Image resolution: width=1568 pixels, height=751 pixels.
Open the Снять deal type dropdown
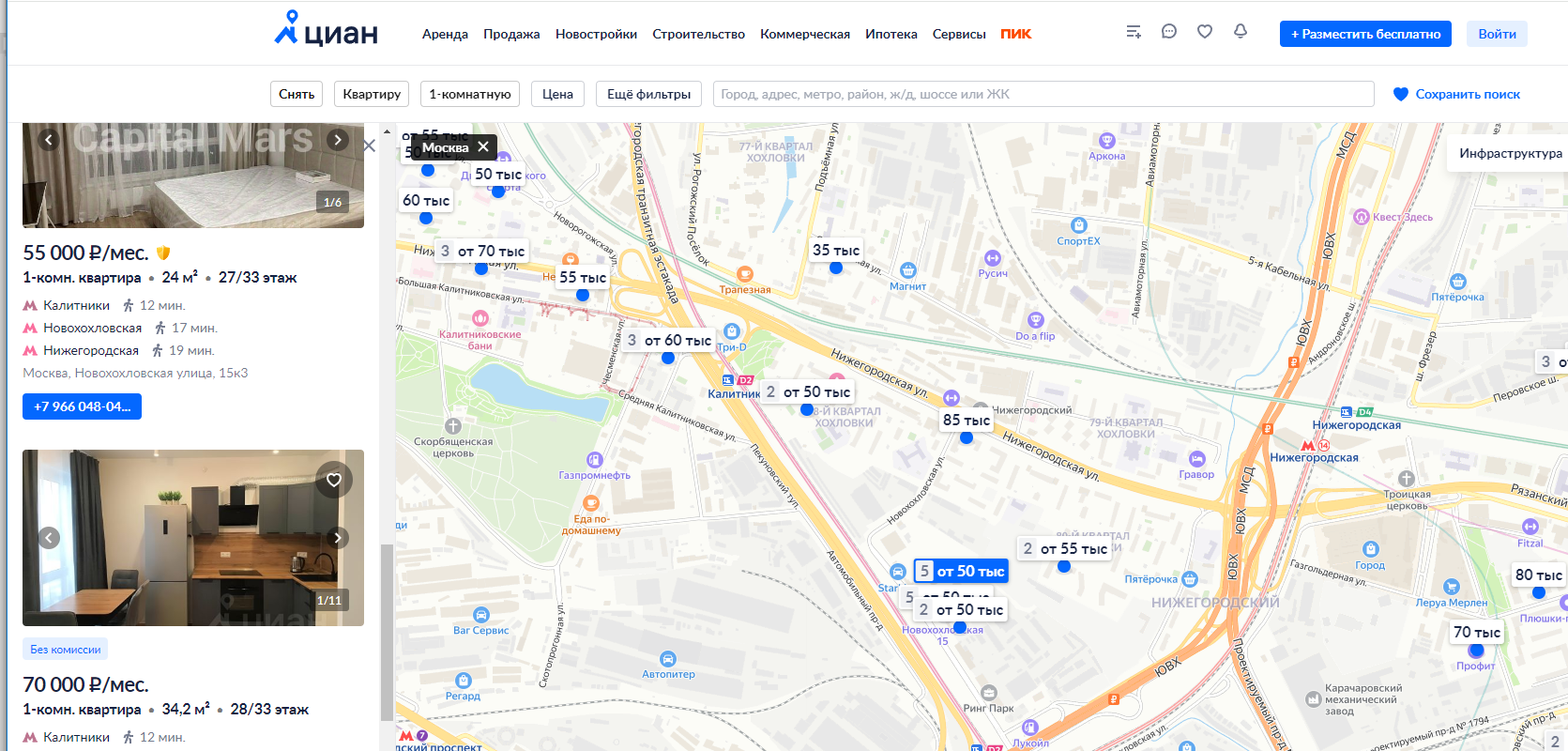click(x=297, y=94)
